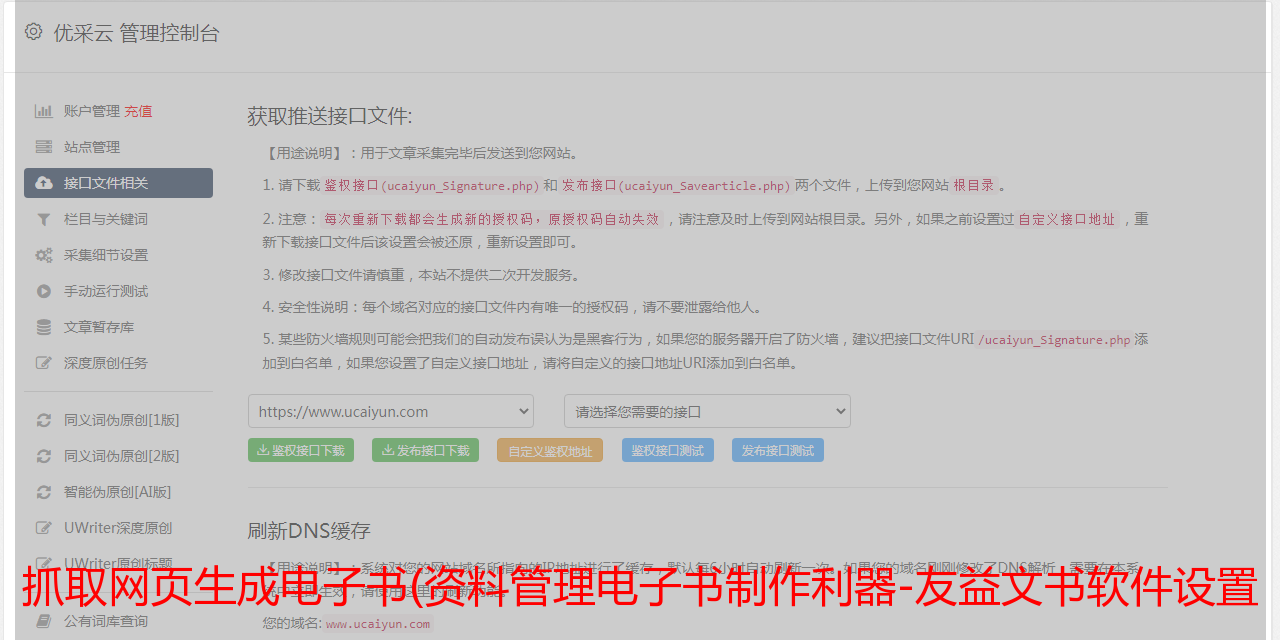Click the play icon for 手动运行测试
This screenshot has width=1280, height=640.
(x=44, y=291)
